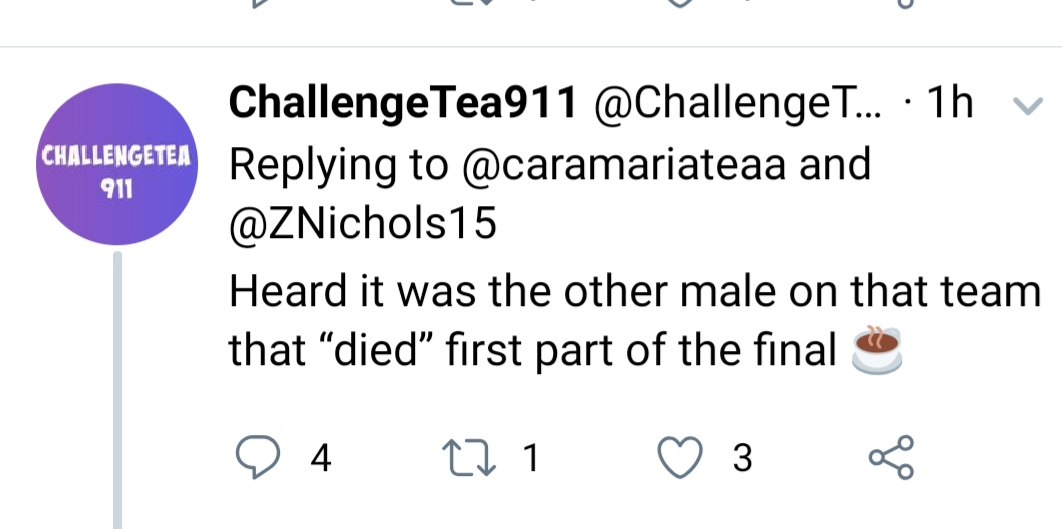Open the purple ChallengeTea 911 profile avatar

pos(117,164)
